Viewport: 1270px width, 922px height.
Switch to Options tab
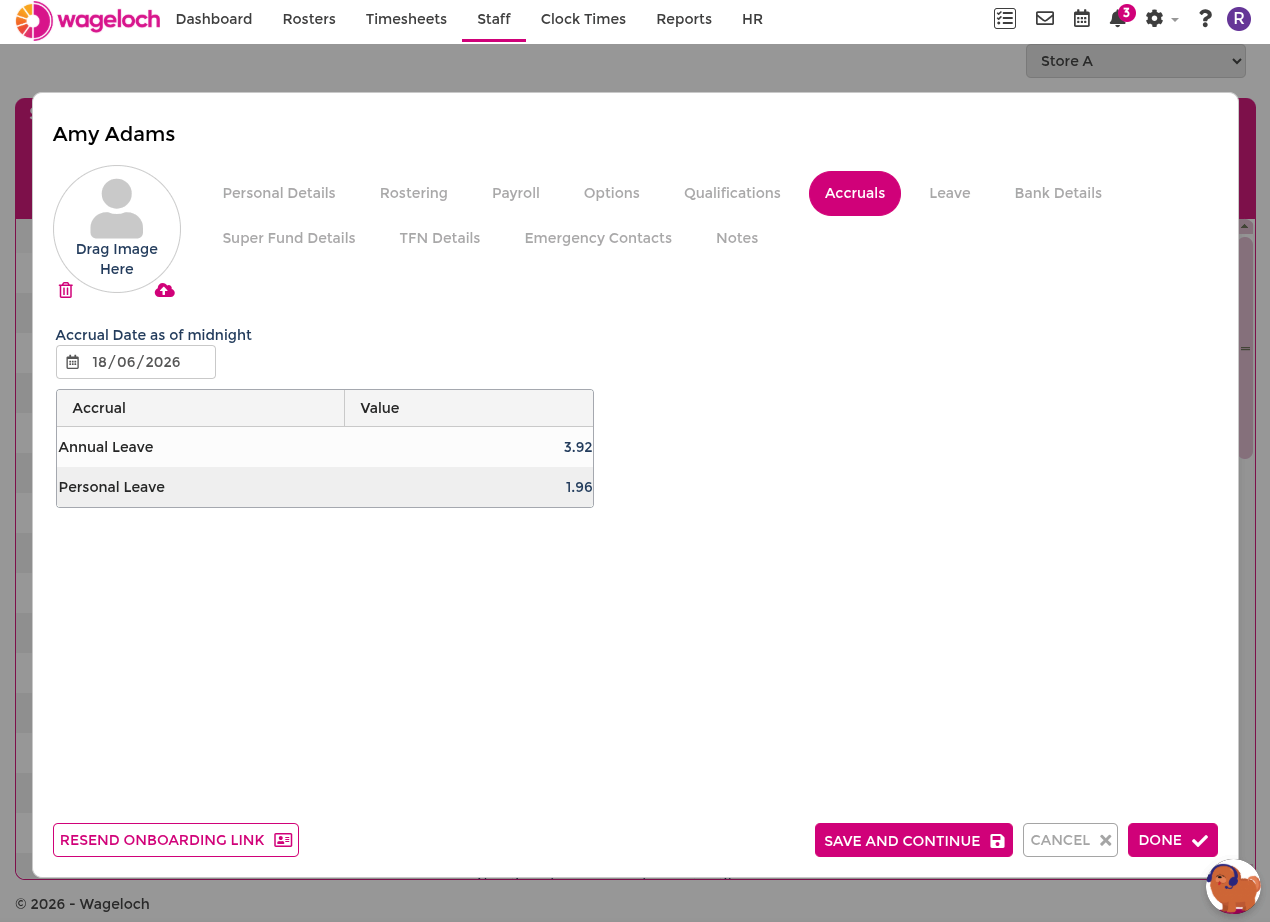coord(612,193)
